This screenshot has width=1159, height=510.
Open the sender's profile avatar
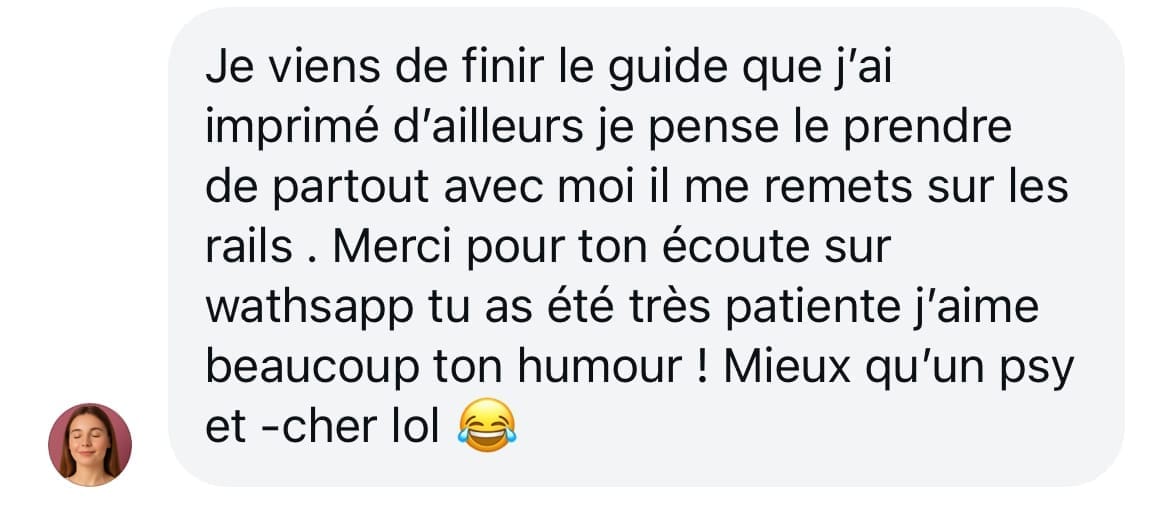(90, 444)
